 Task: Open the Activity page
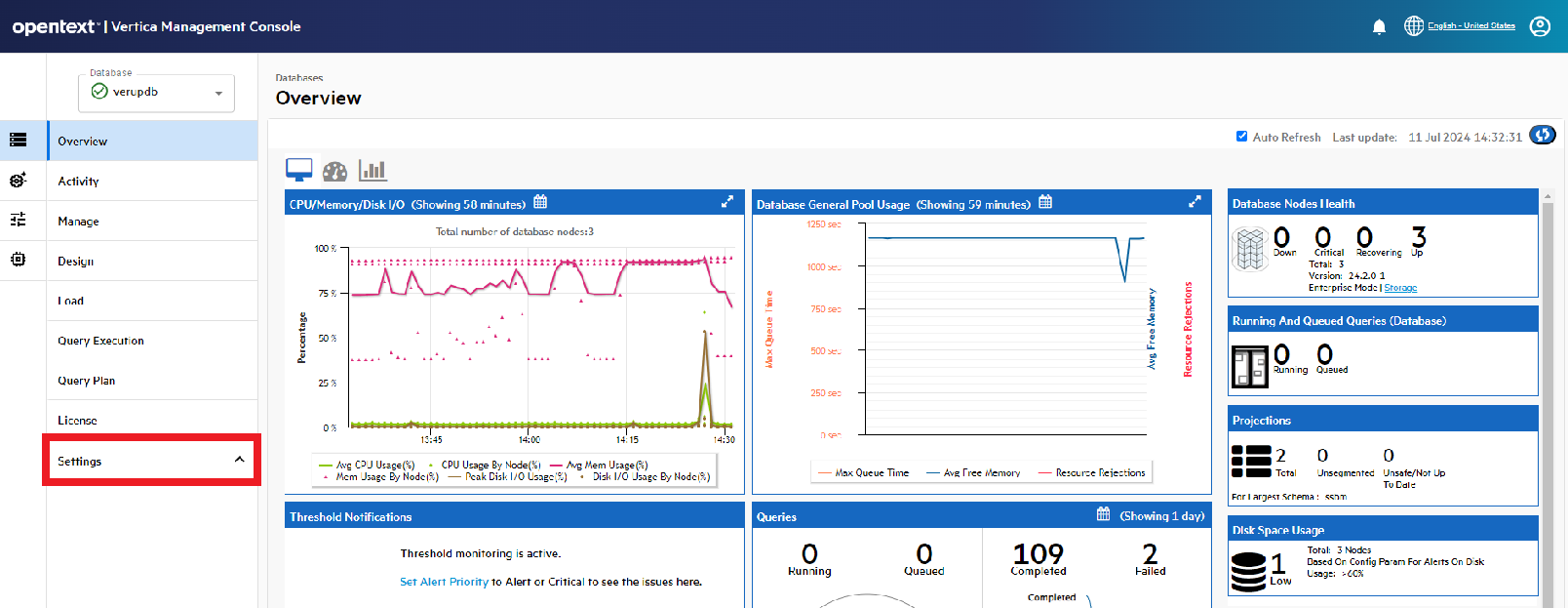pyautogui.click(x=152, y=181)
